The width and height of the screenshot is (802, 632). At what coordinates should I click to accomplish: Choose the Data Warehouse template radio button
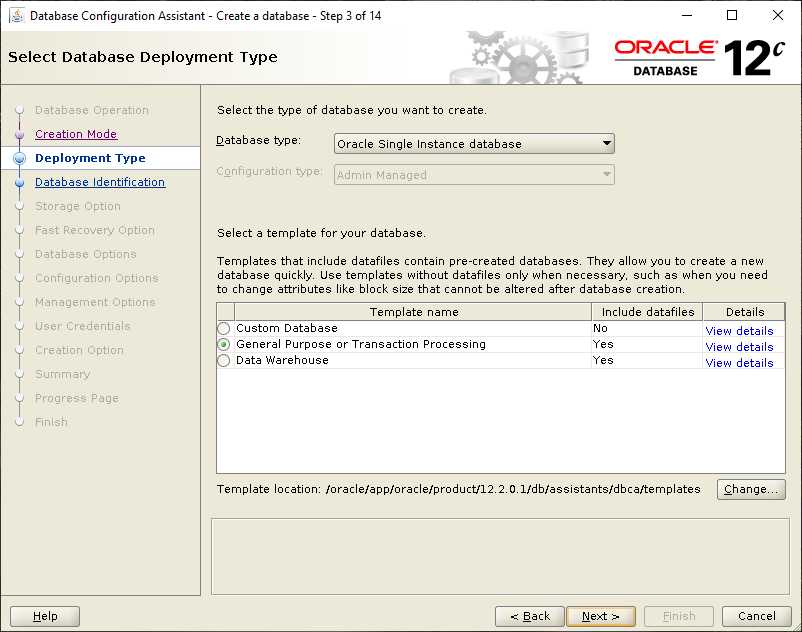224,360
